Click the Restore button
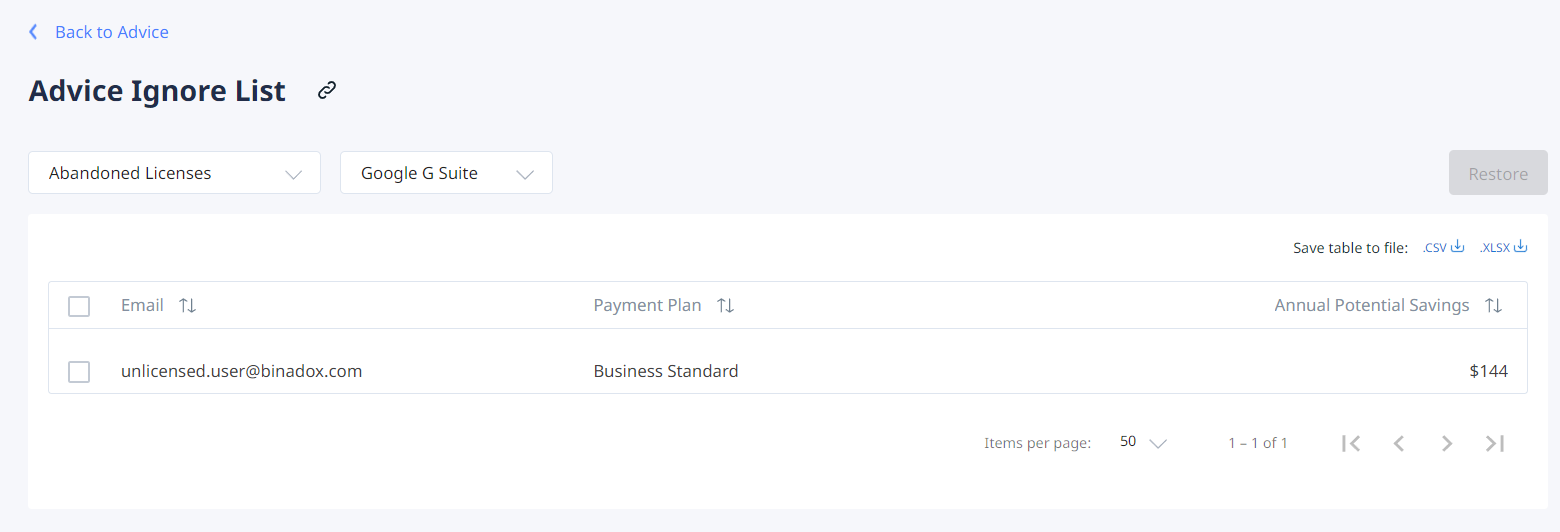Viewport: 1560px width, 532px height. [x=1498, y=173]
